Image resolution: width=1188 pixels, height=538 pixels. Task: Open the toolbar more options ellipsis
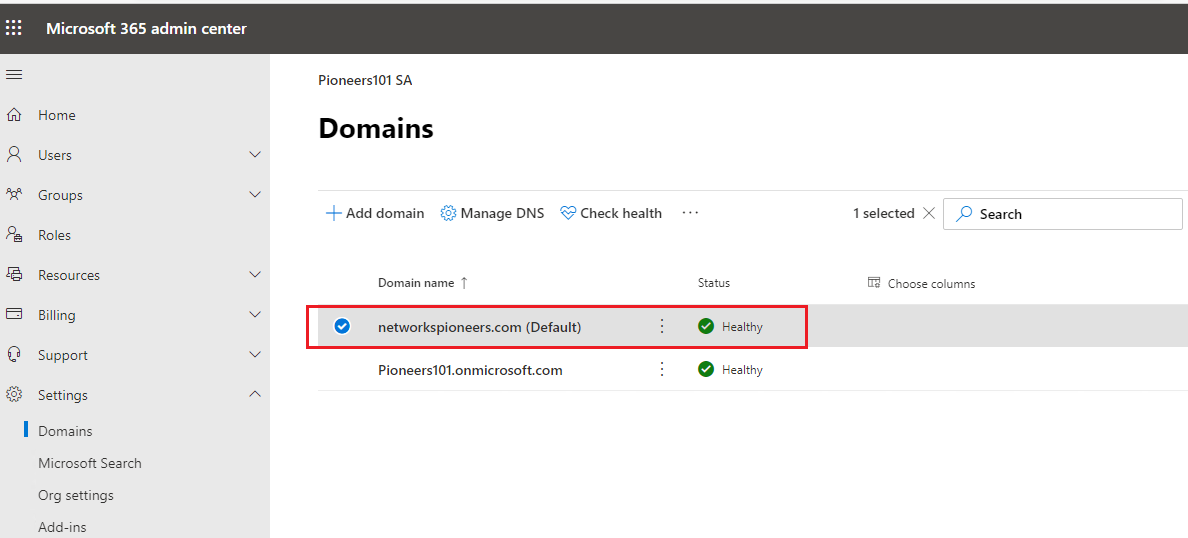point(689,213)
